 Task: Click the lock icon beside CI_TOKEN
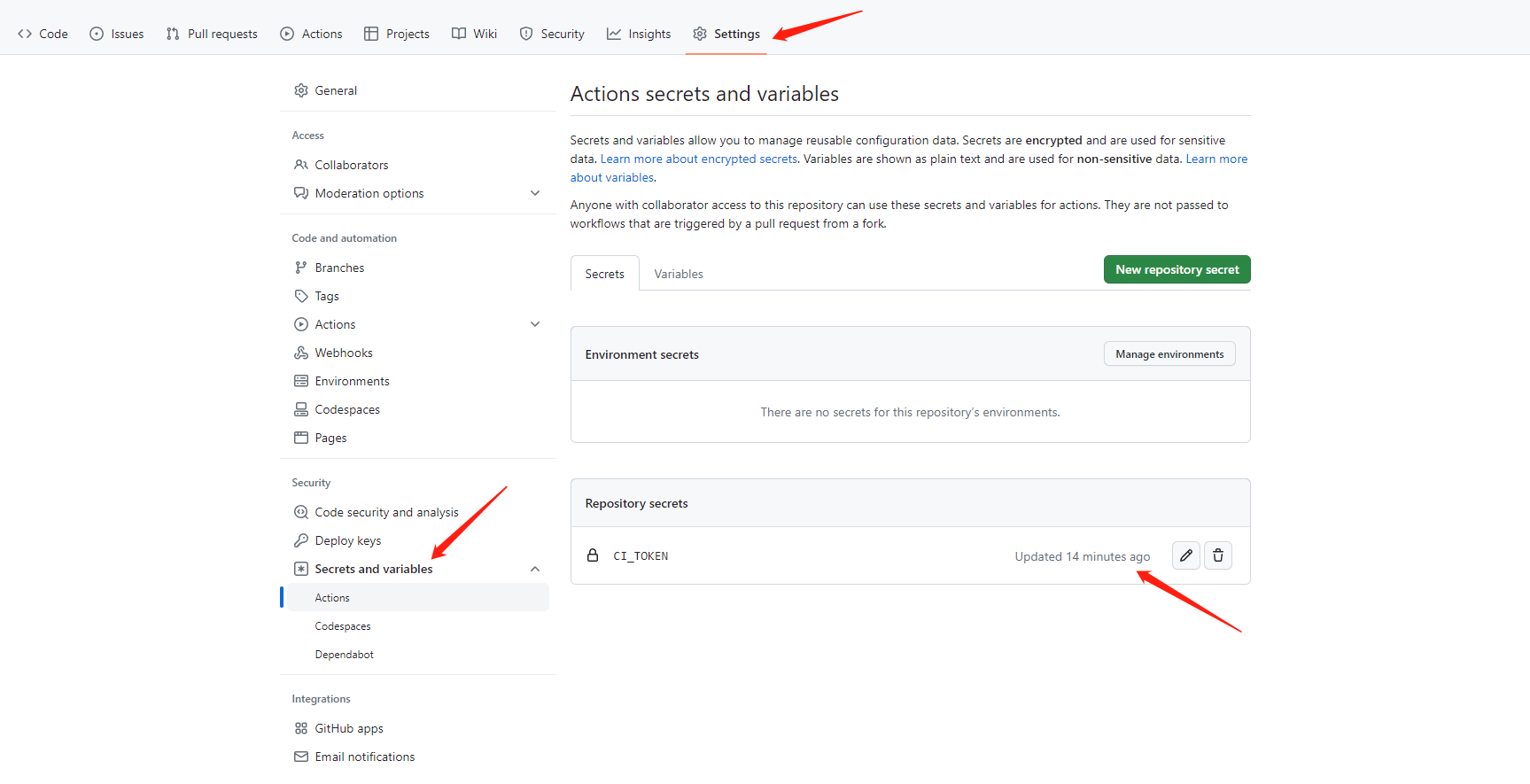[x=593, y=555]
